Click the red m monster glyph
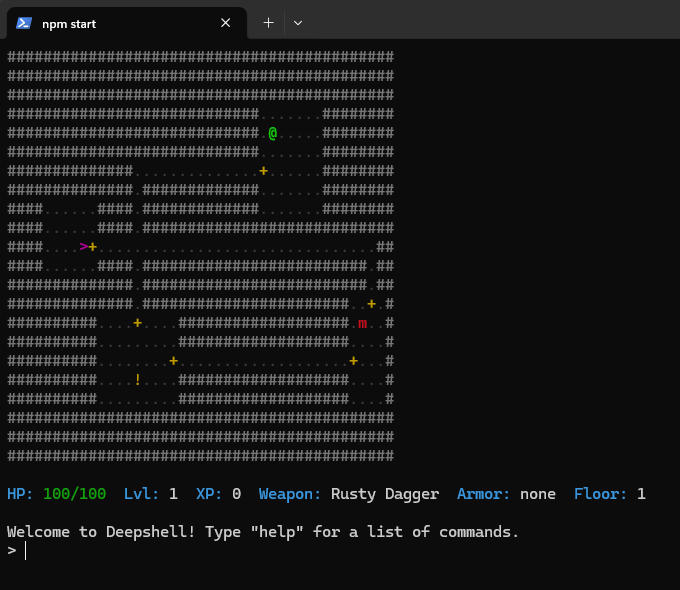 363,323
